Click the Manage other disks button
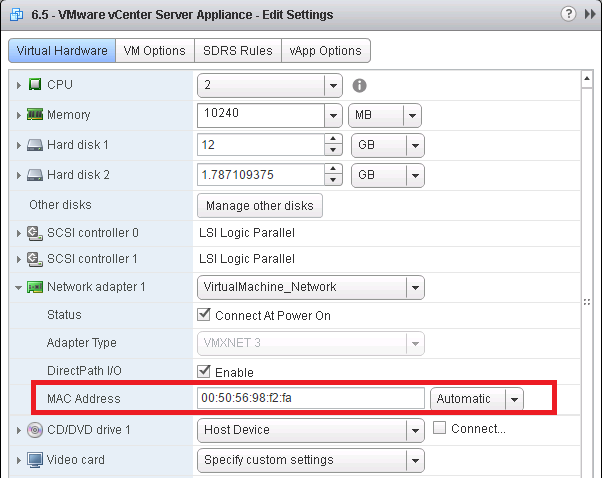 click(x=260, y=205)
